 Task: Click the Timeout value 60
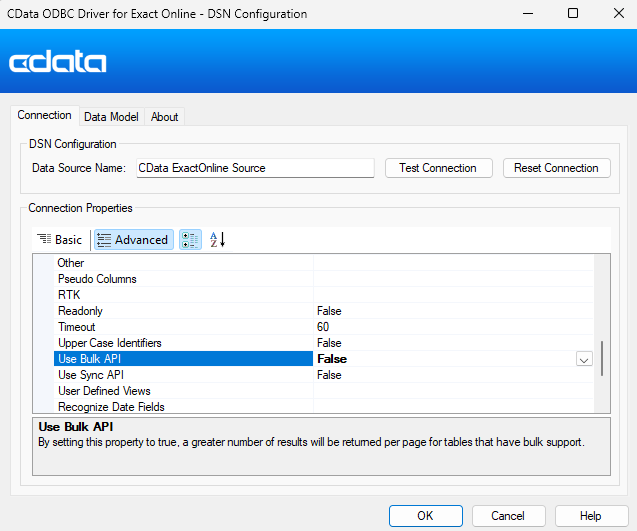[x=323, y=327]
